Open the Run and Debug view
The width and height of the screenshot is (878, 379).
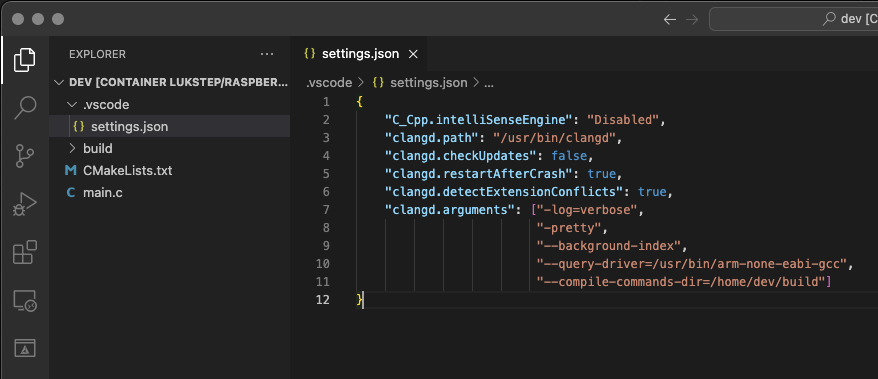tap(24, 204)
